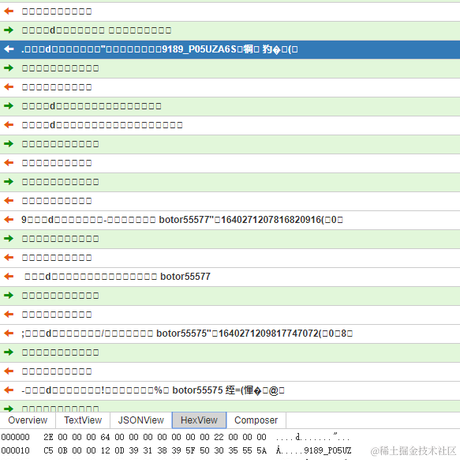
Task: Select message containing 1640271207816820916
Action: point(230,220)
